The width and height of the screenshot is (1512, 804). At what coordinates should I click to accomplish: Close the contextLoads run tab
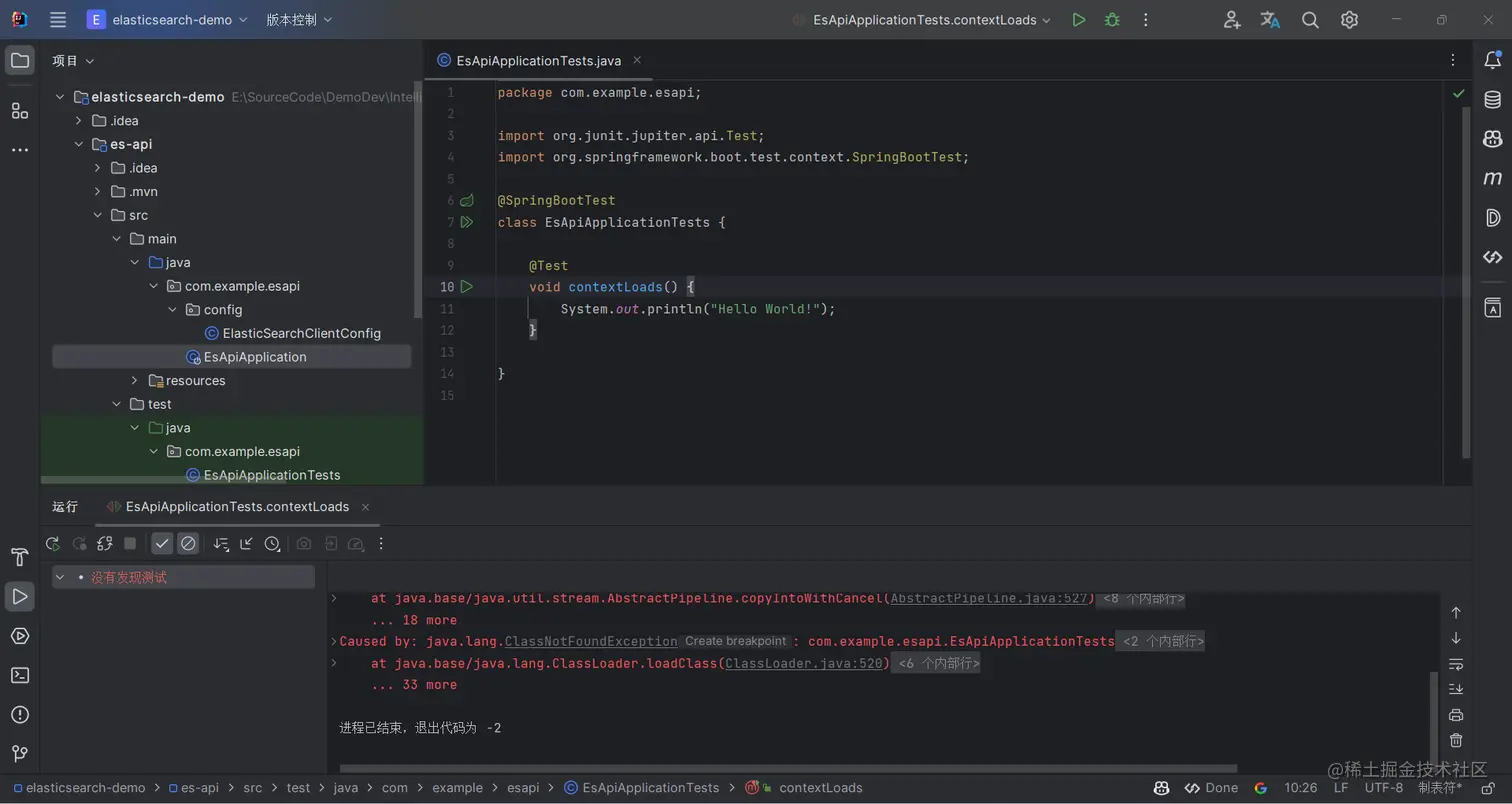(x=365, y=507)
